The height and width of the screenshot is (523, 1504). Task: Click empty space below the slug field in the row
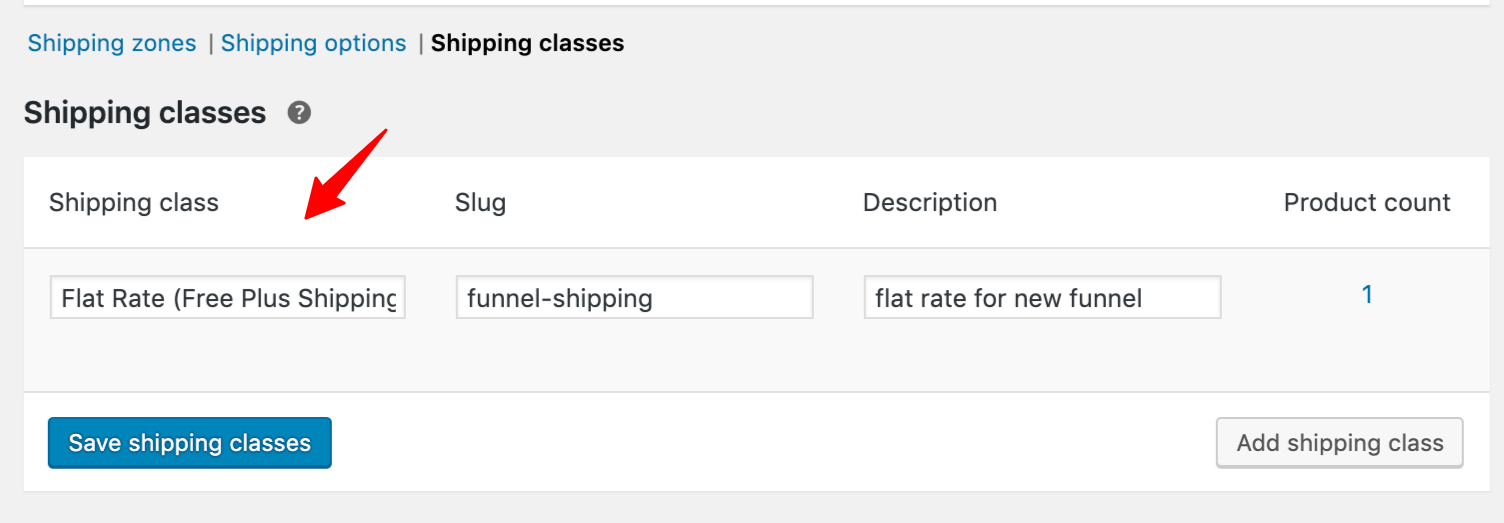(x=635, y=355)
